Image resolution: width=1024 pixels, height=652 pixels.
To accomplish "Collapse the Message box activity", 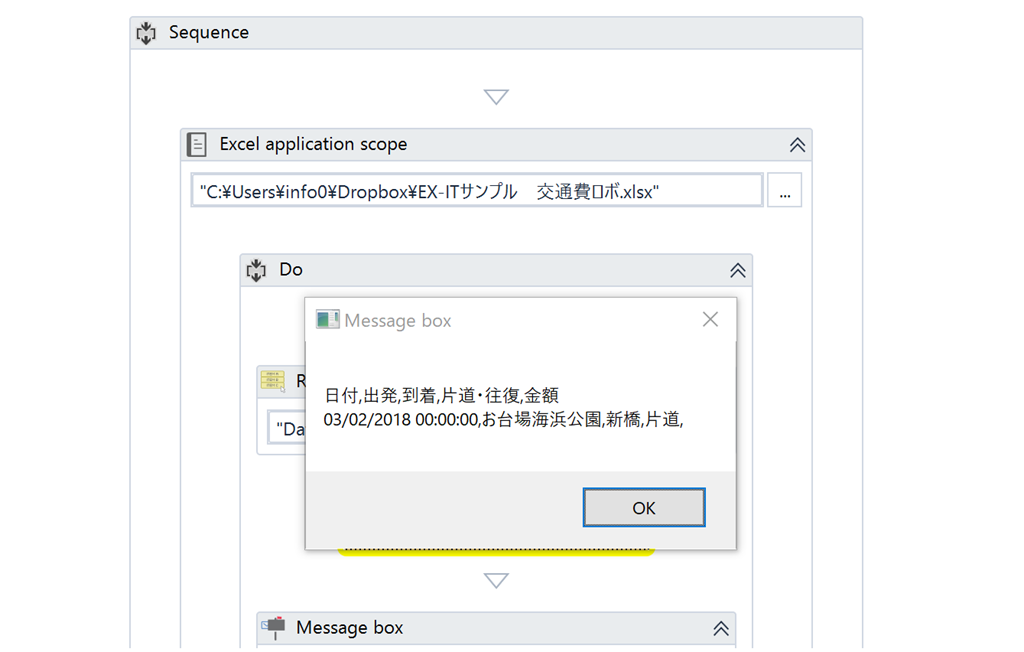I will (720, 629).
